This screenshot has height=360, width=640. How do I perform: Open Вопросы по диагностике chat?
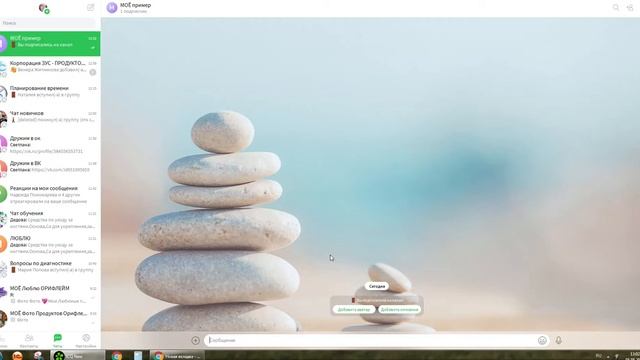point(50,269)
